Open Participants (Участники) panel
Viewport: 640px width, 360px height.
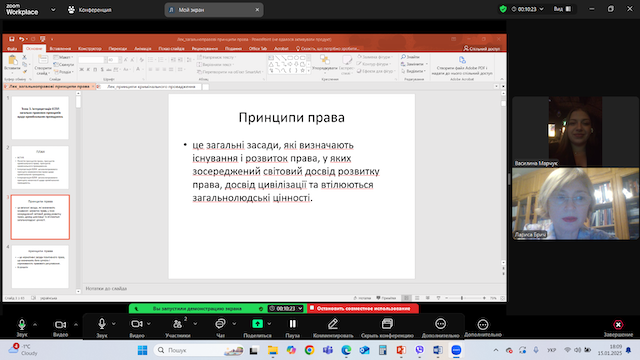(178, 324)
